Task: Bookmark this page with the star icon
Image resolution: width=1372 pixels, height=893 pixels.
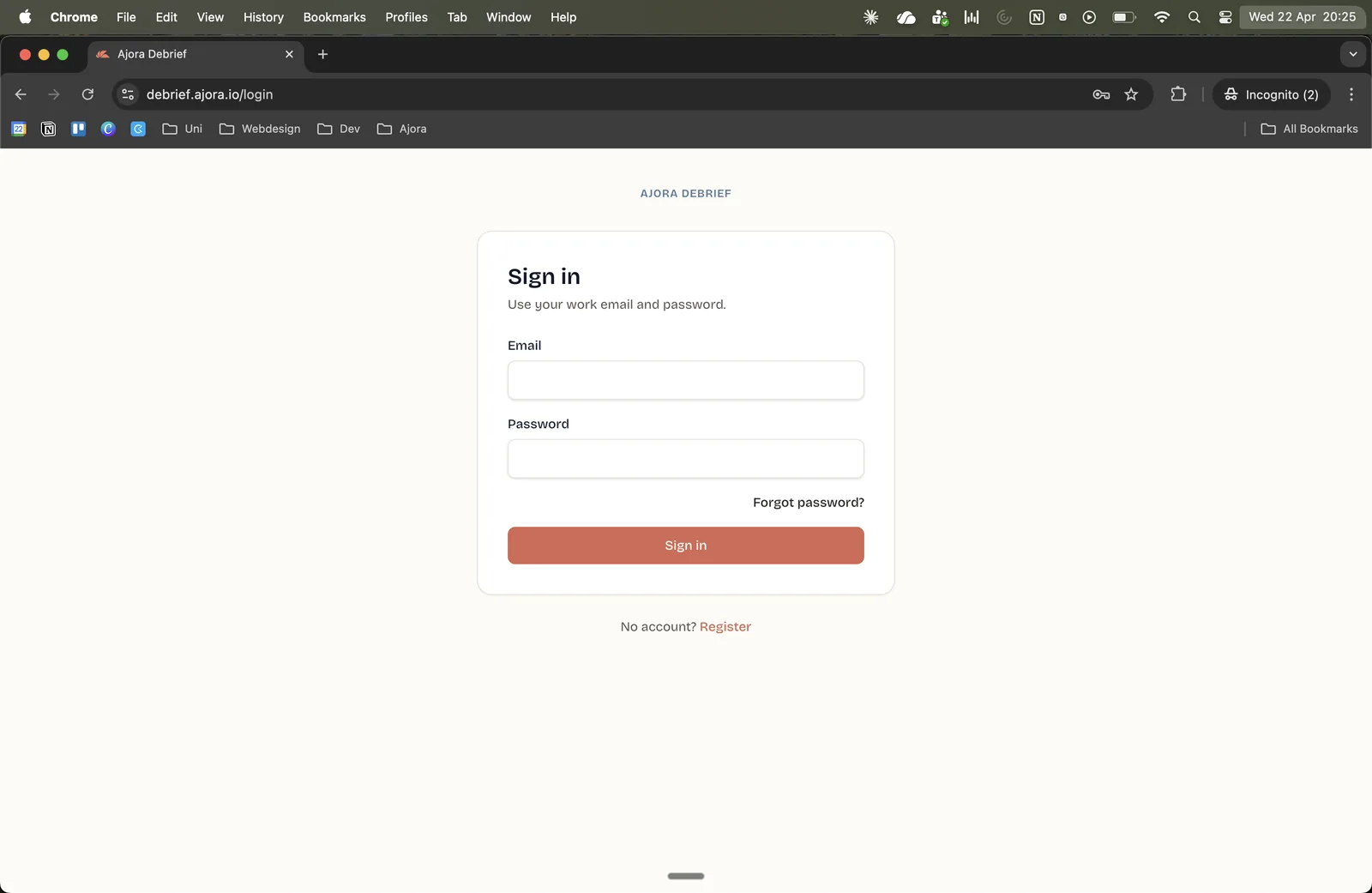Action: click(x=1131, y=94)
